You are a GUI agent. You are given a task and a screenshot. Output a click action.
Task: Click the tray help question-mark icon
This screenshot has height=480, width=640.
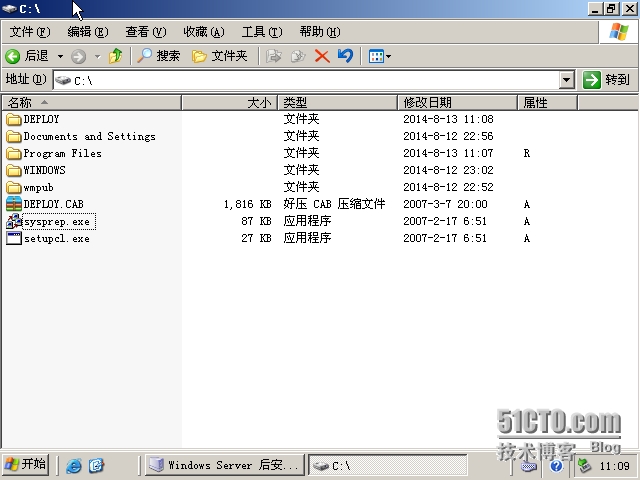(x=556, y=466)
